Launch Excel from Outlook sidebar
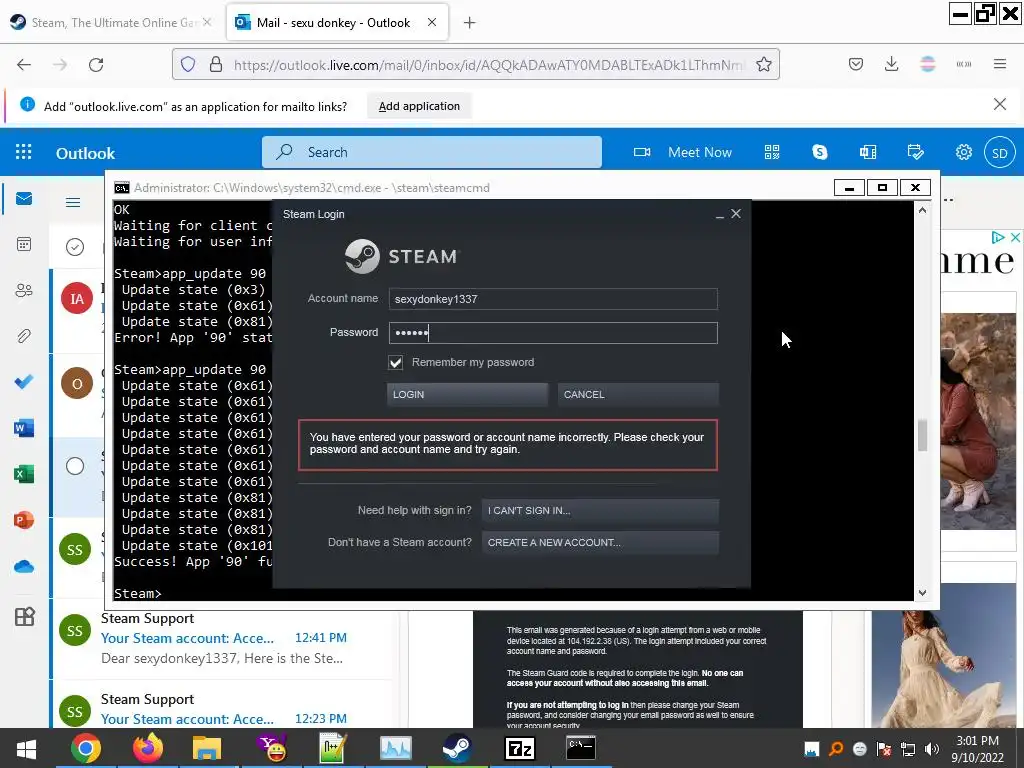1024x768 pixels. pyautogui.click(x=24, y=473)
